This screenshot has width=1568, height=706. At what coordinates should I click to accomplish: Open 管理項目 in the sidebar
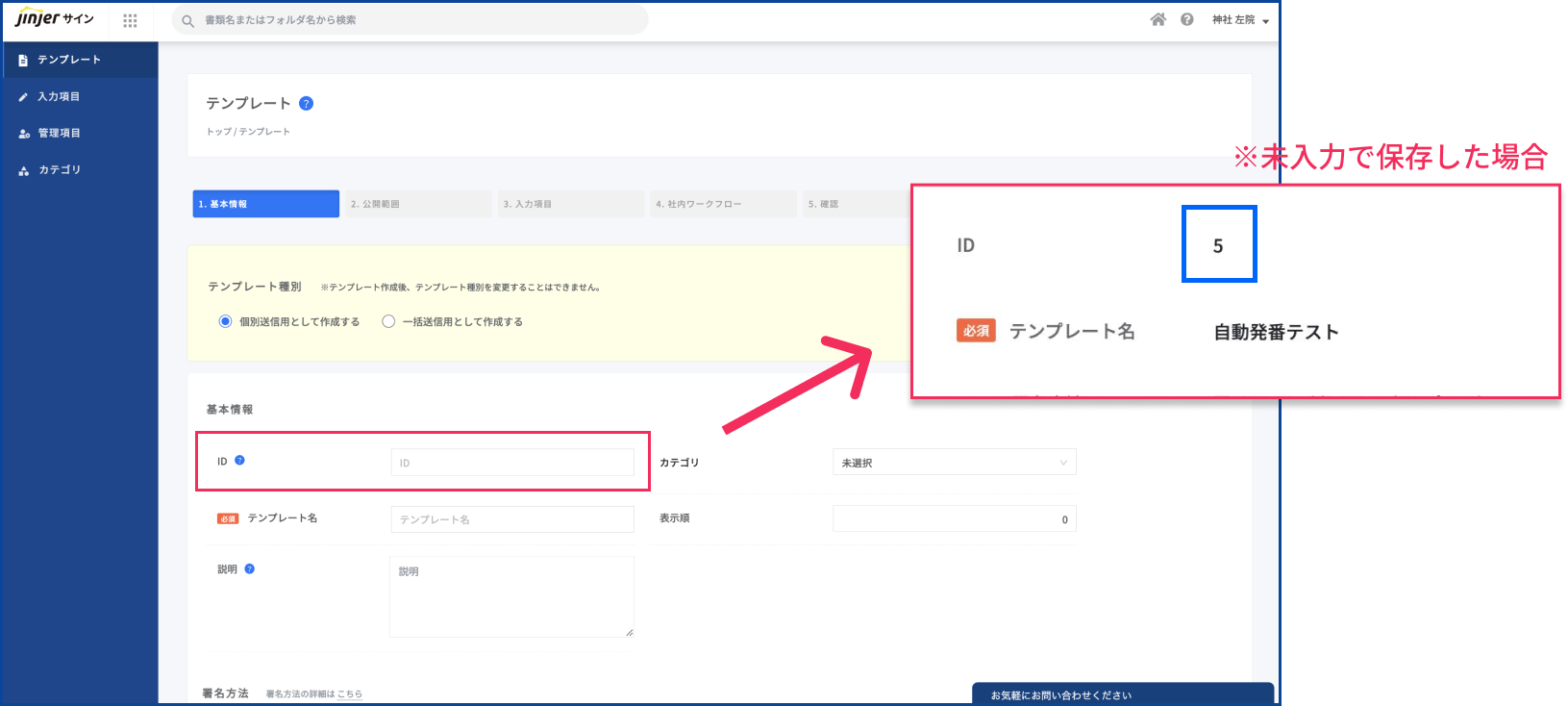(x=59, y=133)
